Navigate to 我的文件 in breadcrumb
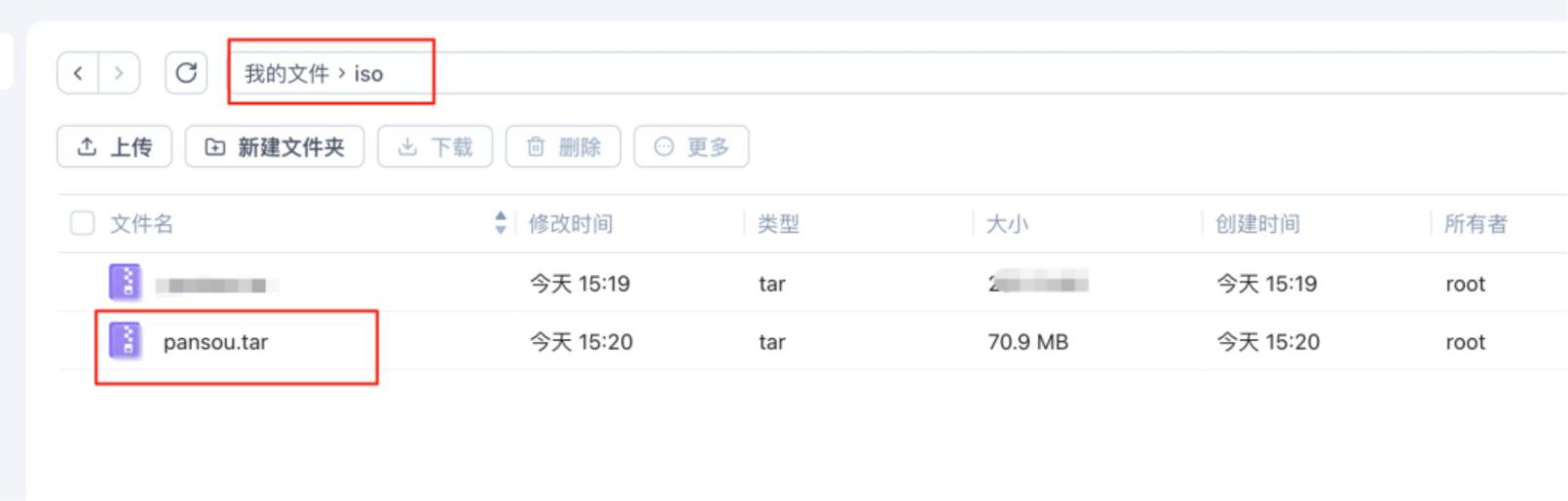Image resolution: width=1568 pixels, height=501 pixels. [286, 73]
